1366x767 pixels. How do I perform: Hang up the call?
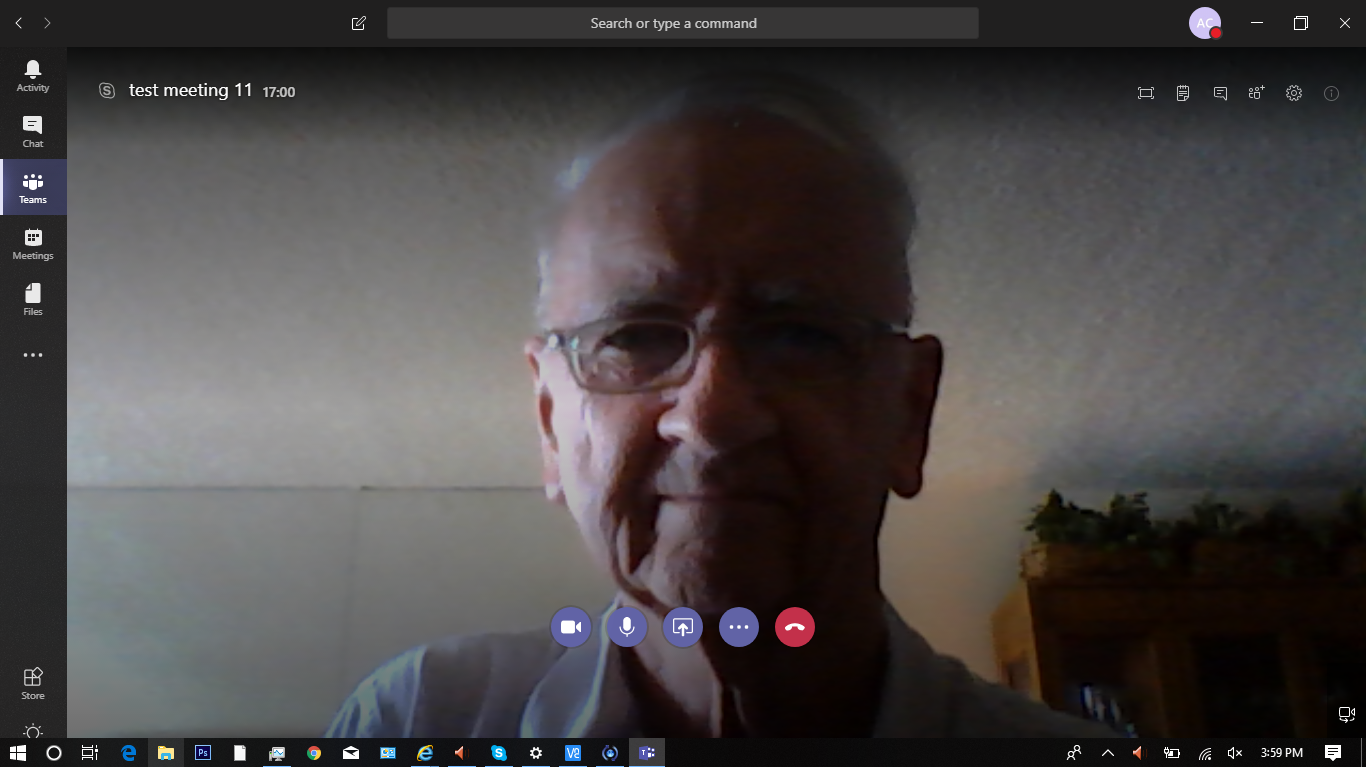click(x=795, y=627)
